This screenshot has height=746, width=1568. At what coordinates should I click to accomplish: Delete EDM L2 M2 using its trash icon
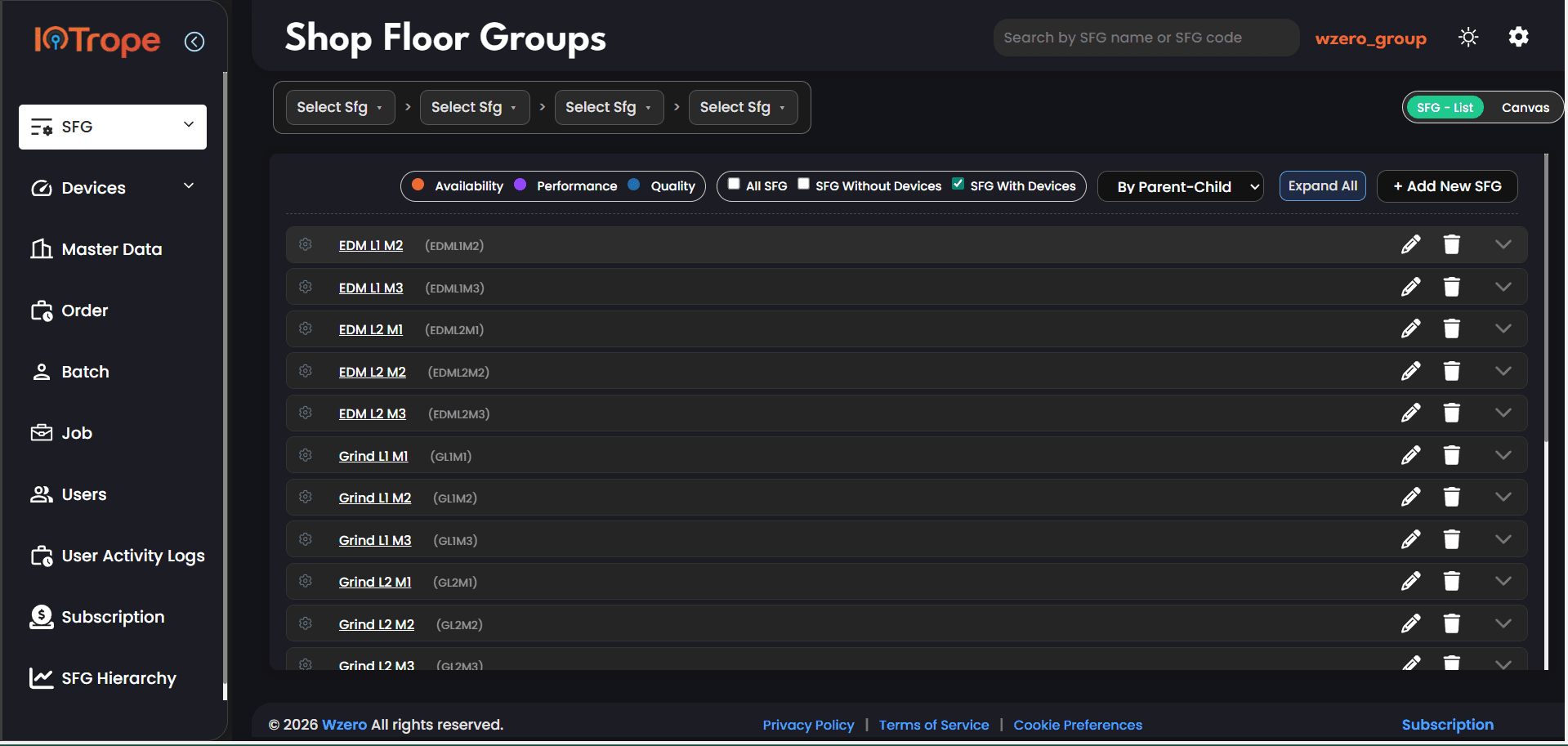point(1451,371)
